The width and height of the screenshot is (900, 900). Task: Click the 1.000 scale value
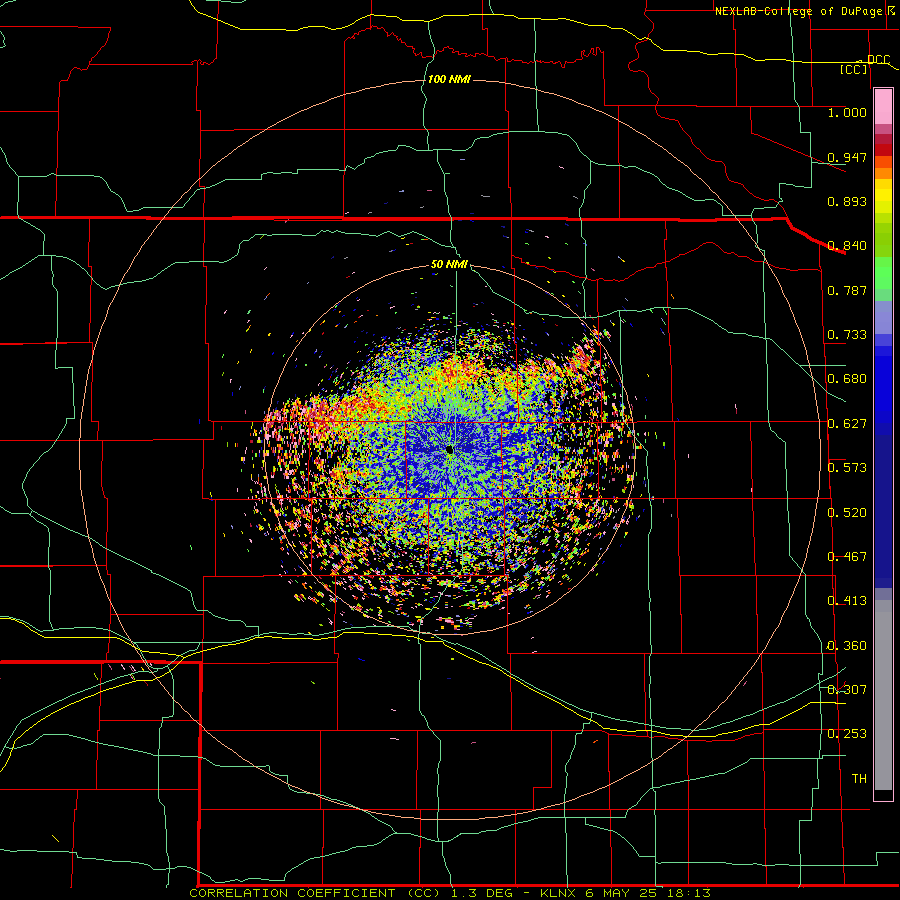click(847, 112)
